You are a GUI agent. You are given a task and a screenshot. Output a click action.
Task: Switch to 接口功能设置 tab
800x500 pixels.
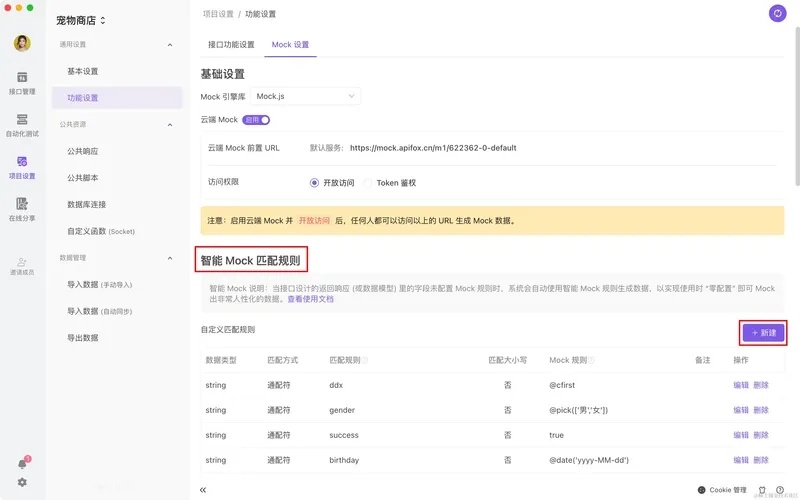[231, 44]
